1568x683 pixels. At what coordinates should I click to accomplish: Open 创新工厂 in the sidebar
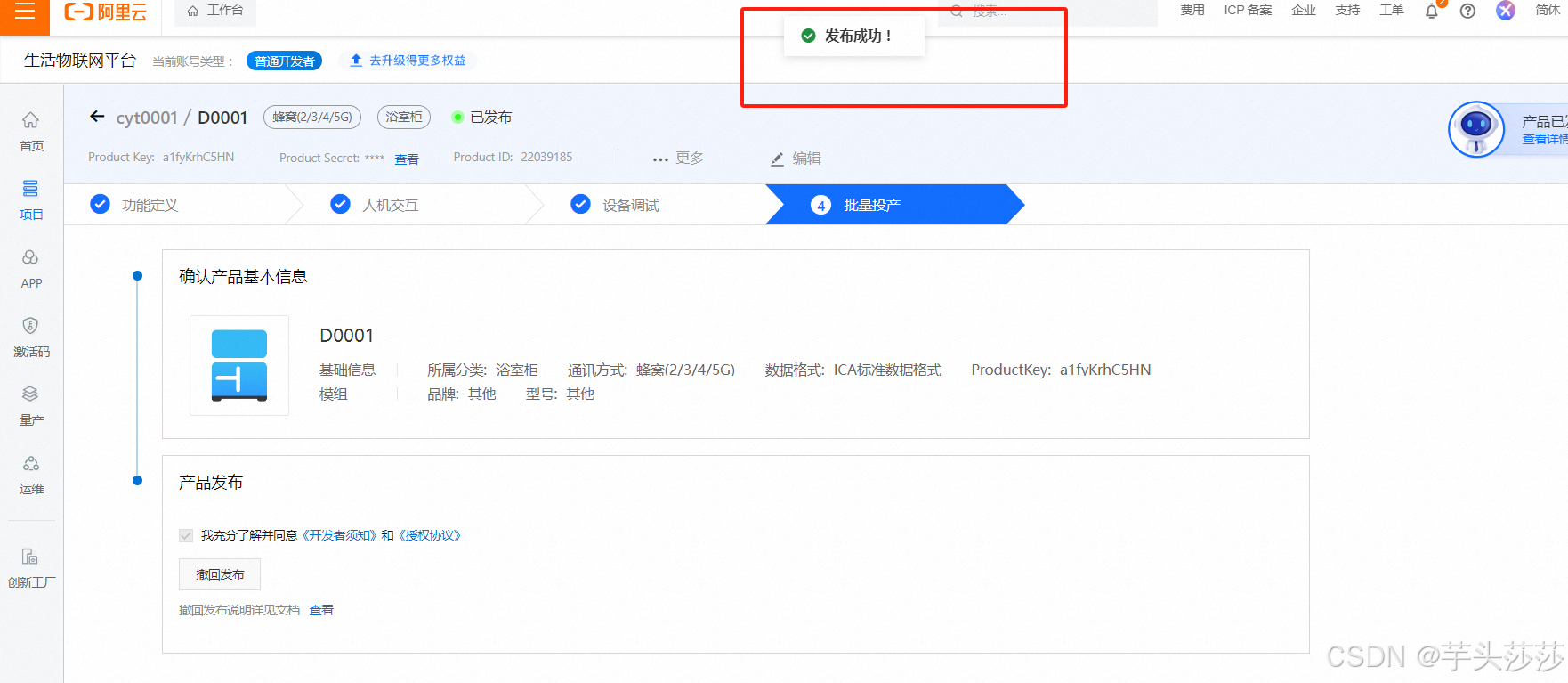pyautogui.click(x=31, y=568)
